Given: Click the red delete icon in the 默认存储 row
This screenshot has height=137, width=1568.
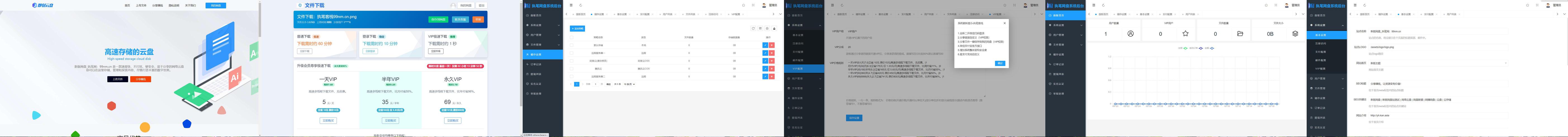Looking at the screenshot, I should click(772, 45).
